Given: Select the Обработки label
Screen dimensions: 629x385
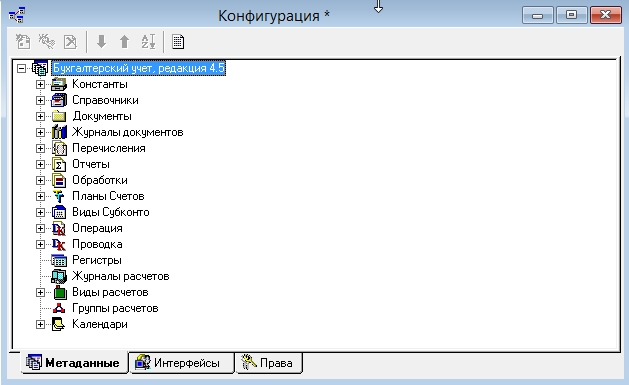Looking at the screenshot, I should click(100, 180).
